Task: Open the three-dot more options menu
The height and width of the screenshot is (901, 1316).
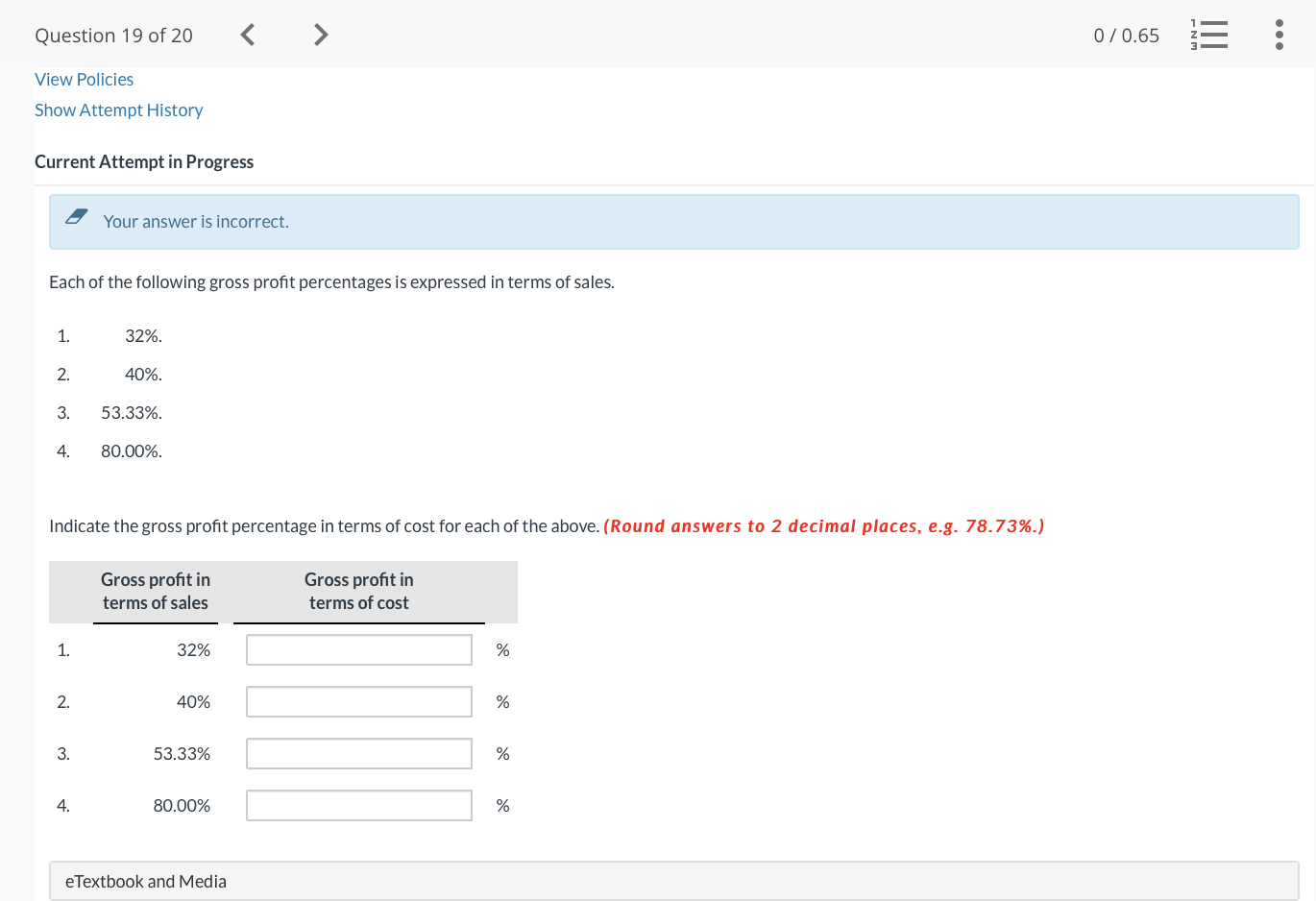Action: tap(1279, 35)
